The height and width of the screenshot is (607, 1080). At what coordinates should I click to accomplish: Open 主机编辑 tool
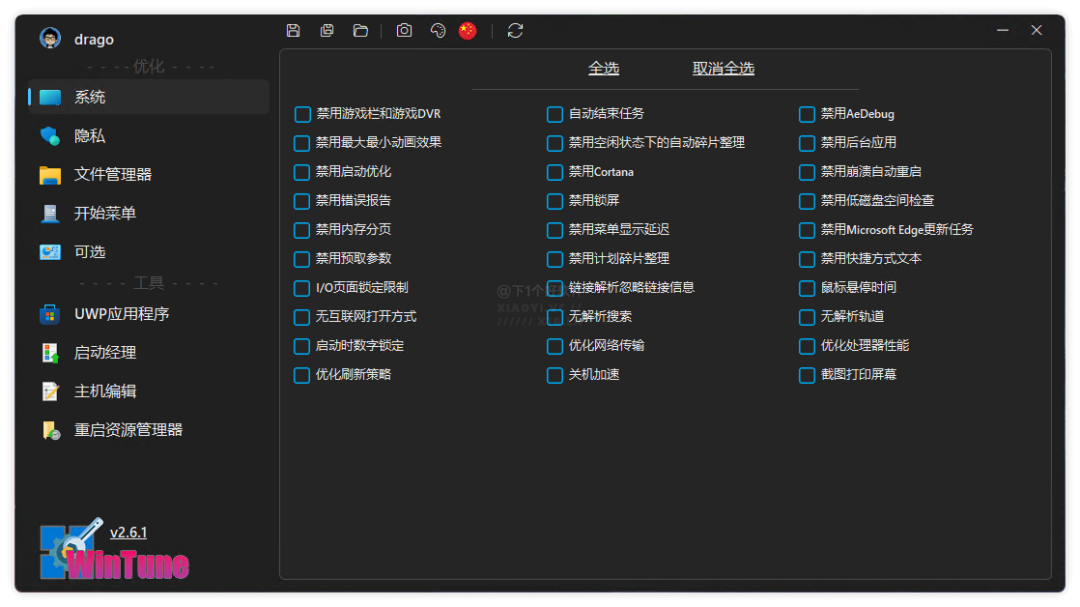pos(149,391)
